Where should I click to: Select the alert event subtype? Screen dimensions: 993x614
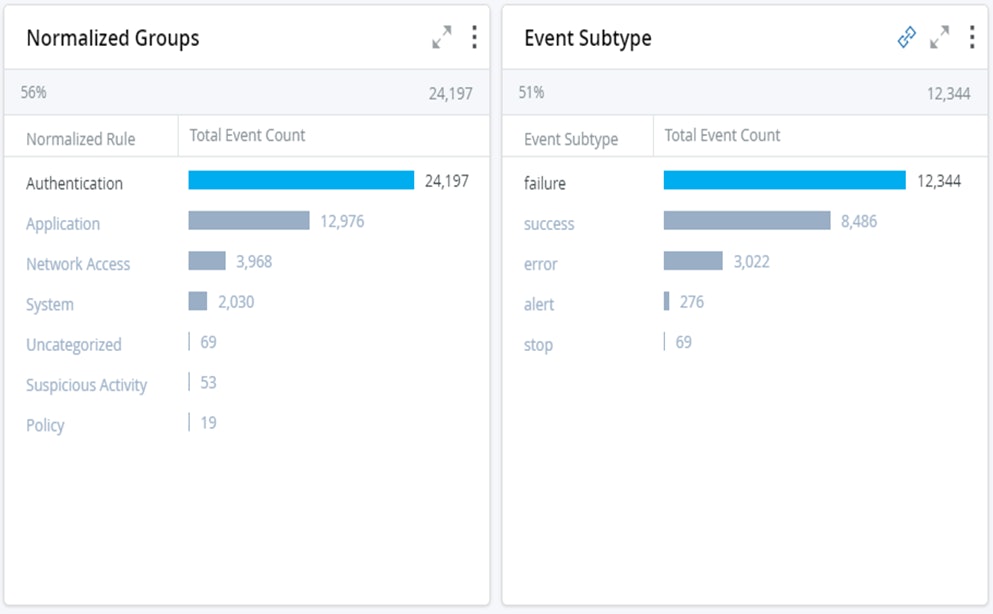coord(539,305)
